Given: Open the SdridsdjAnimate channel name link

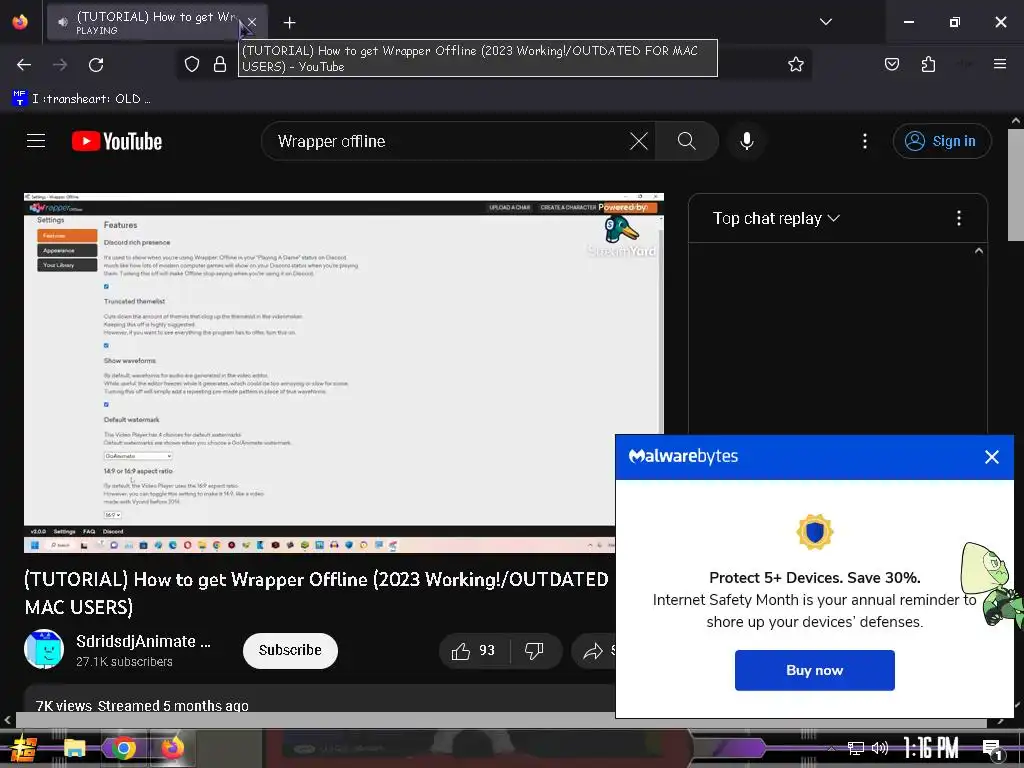Looking at the screenshot, I should 143,641.
